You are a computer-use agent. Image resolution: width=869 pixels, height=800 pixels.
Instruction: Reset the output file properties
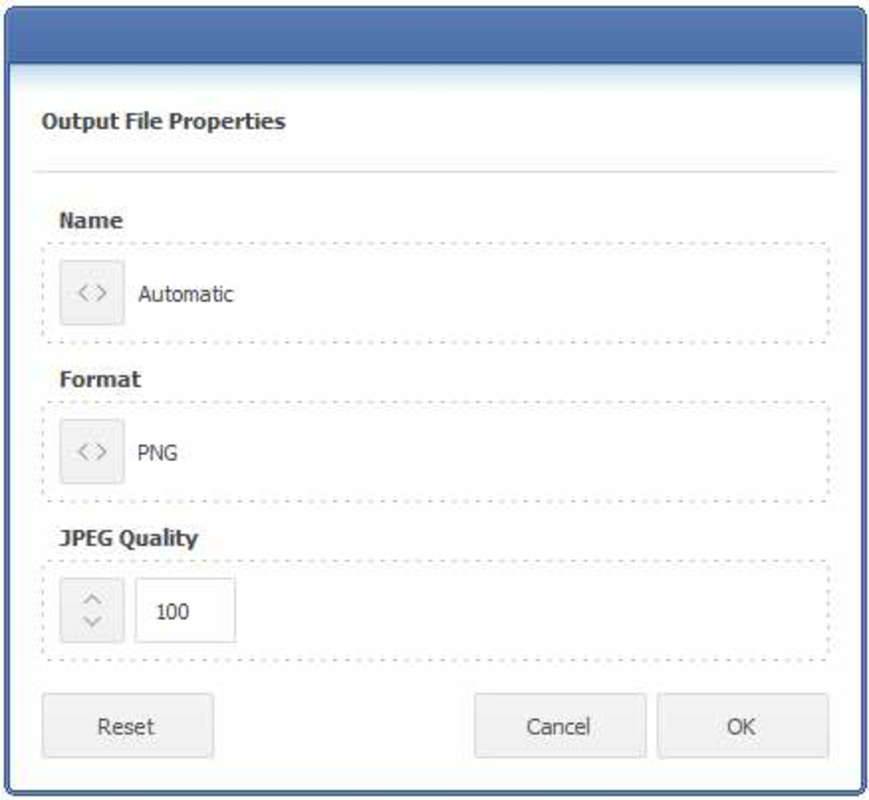tap(127, 726)
